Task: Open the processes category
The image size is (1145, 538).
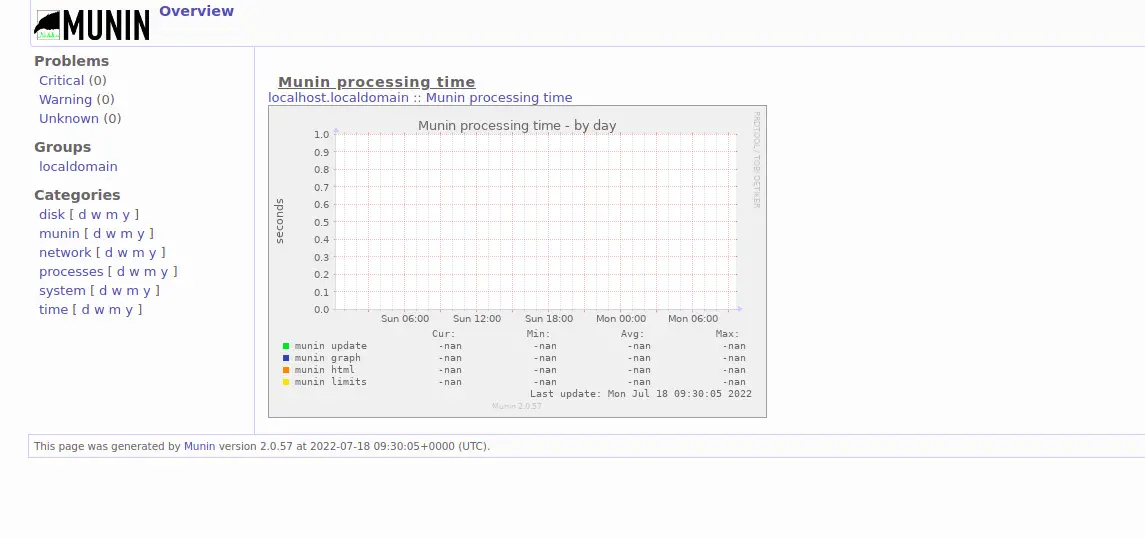Action: point(71,272)
